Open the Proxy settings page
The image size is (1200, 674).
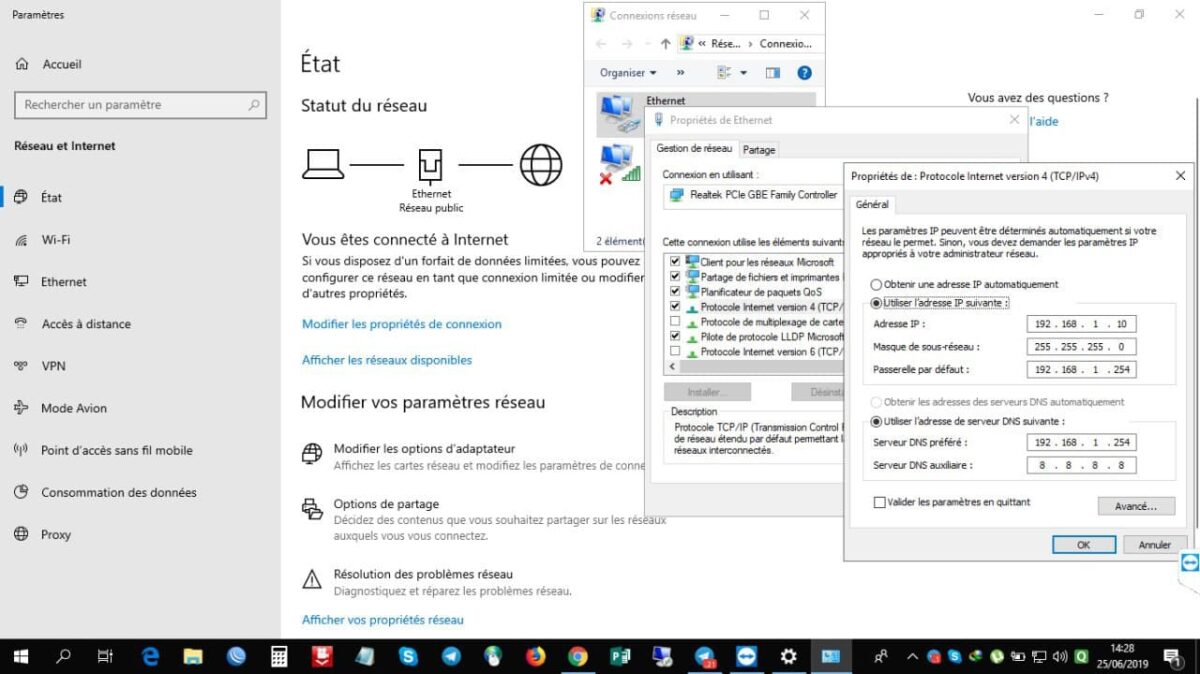tap(55, 534)
